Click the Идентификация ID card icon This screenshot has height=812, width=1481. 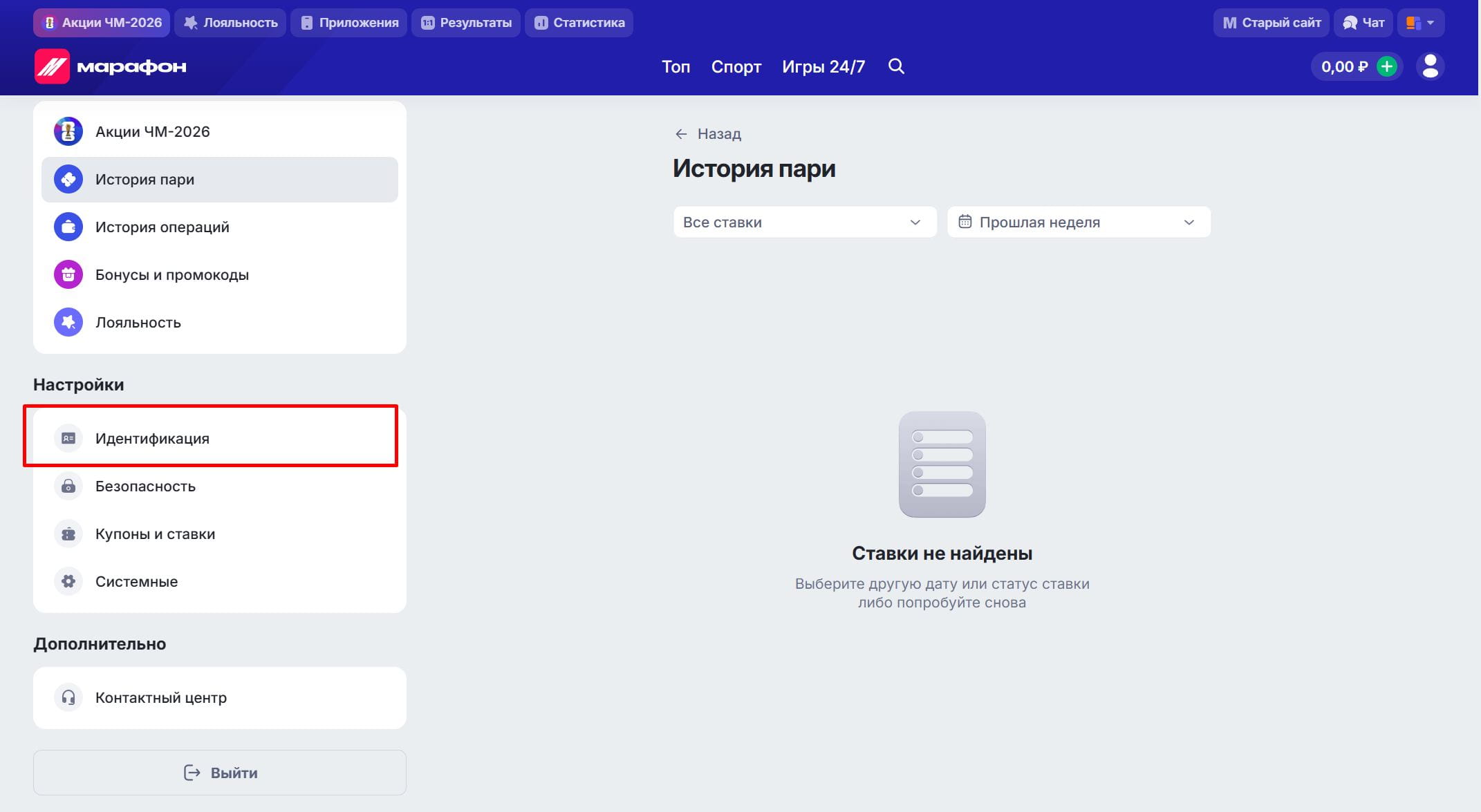coord(68,438)
